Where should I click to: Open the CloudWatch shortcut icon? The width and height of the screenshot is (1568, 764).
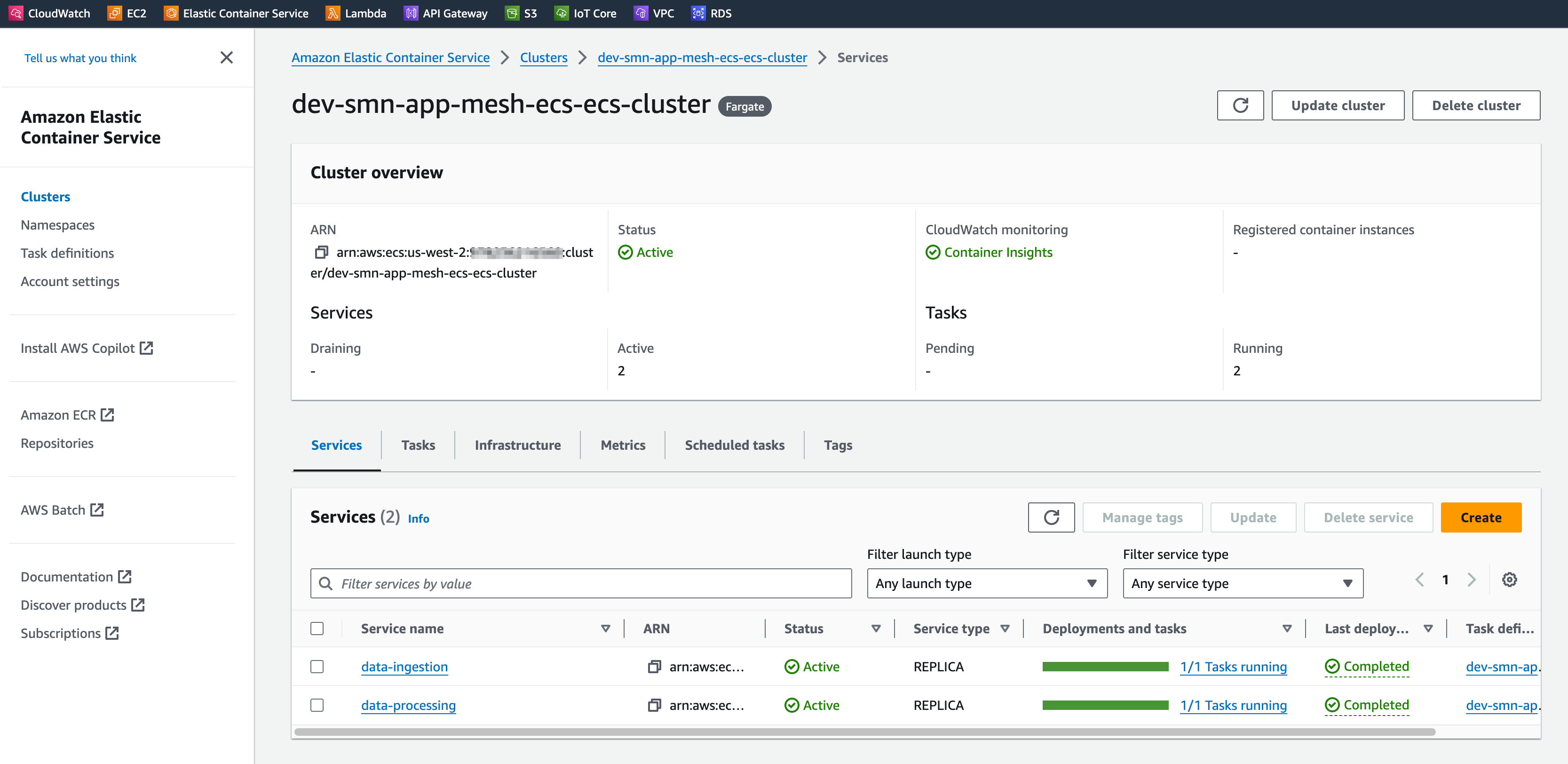[16, 13]
